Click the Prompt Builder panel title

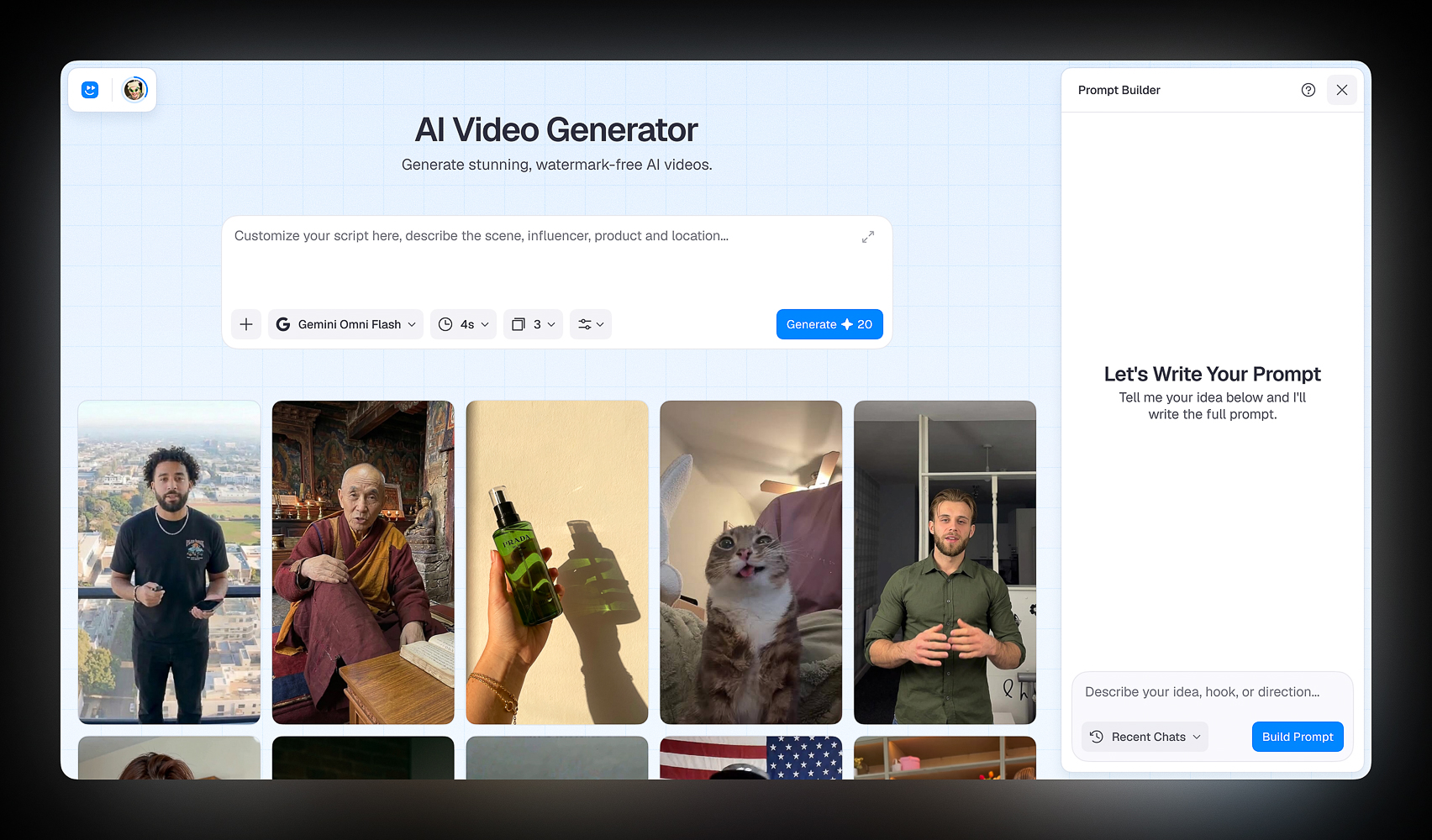coord(1119,90)
